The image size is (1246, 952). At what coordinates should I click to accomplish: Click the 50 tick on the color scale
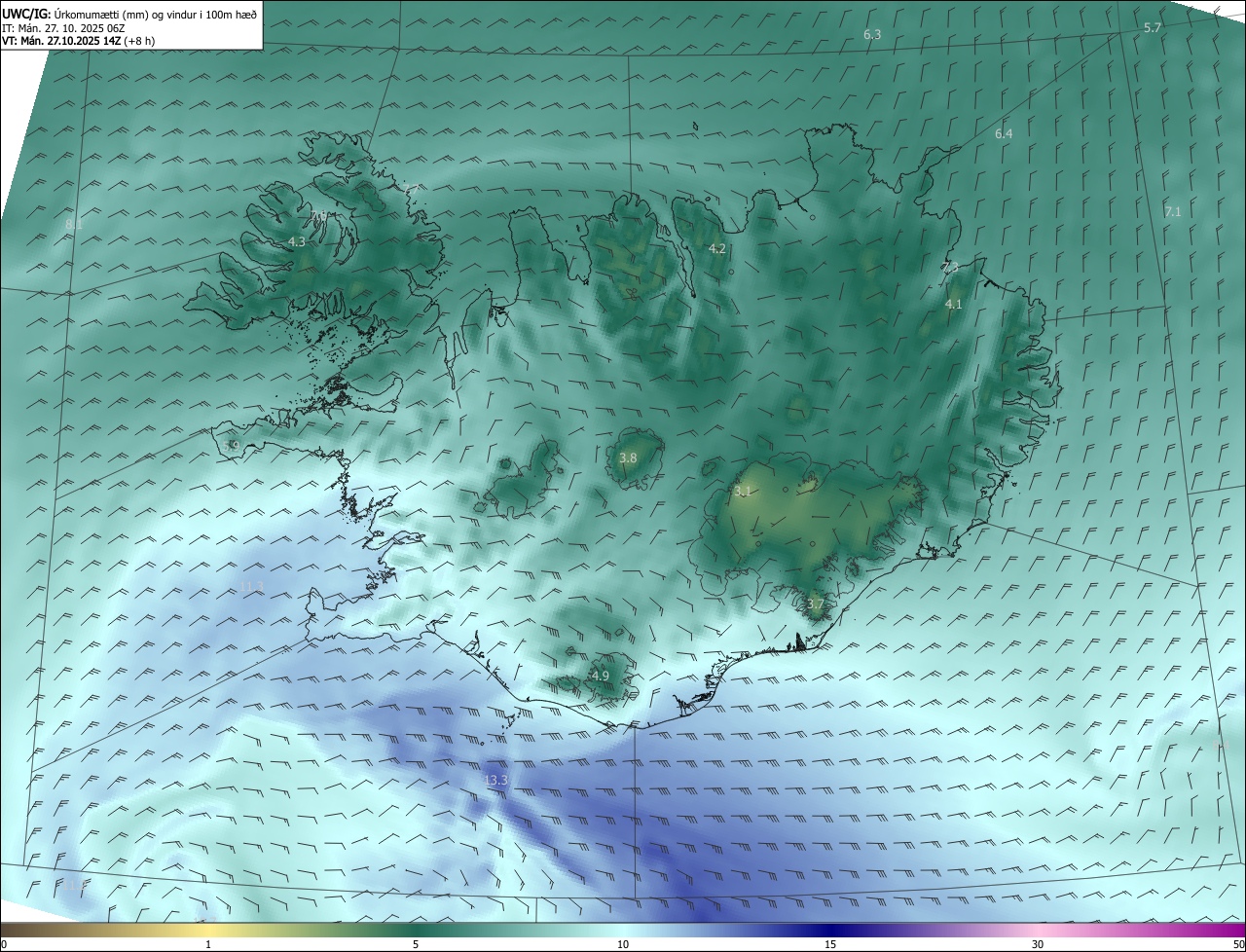click(x=1238, y=944)
